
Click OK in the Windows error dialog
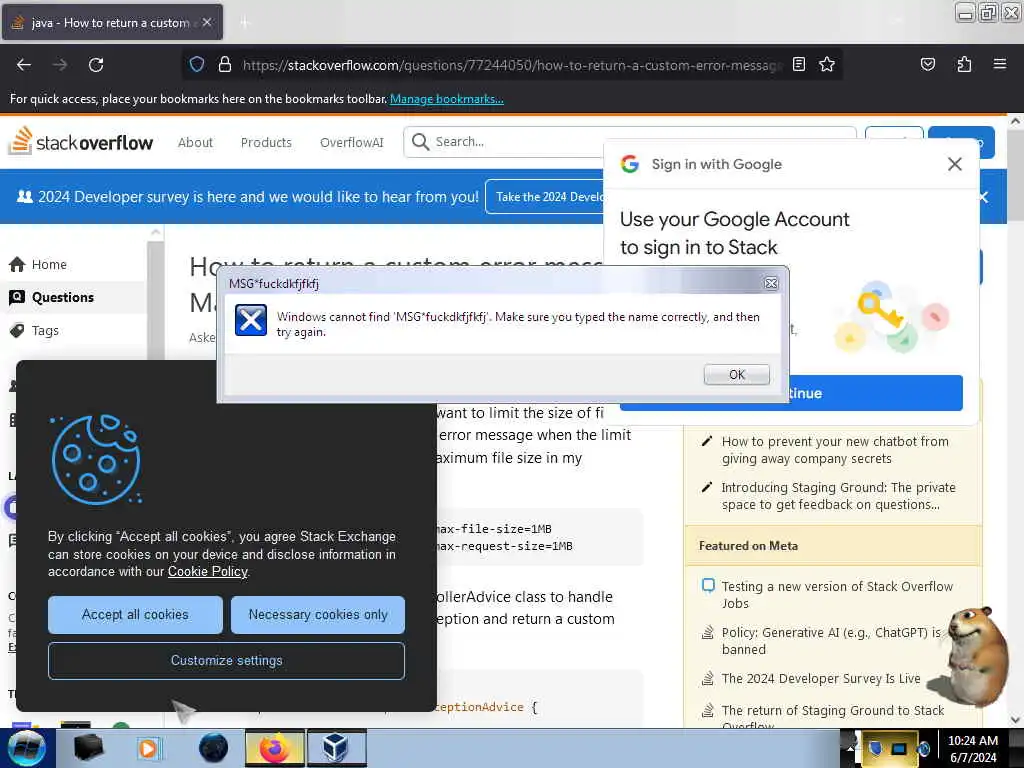click(x=737, y=374)
